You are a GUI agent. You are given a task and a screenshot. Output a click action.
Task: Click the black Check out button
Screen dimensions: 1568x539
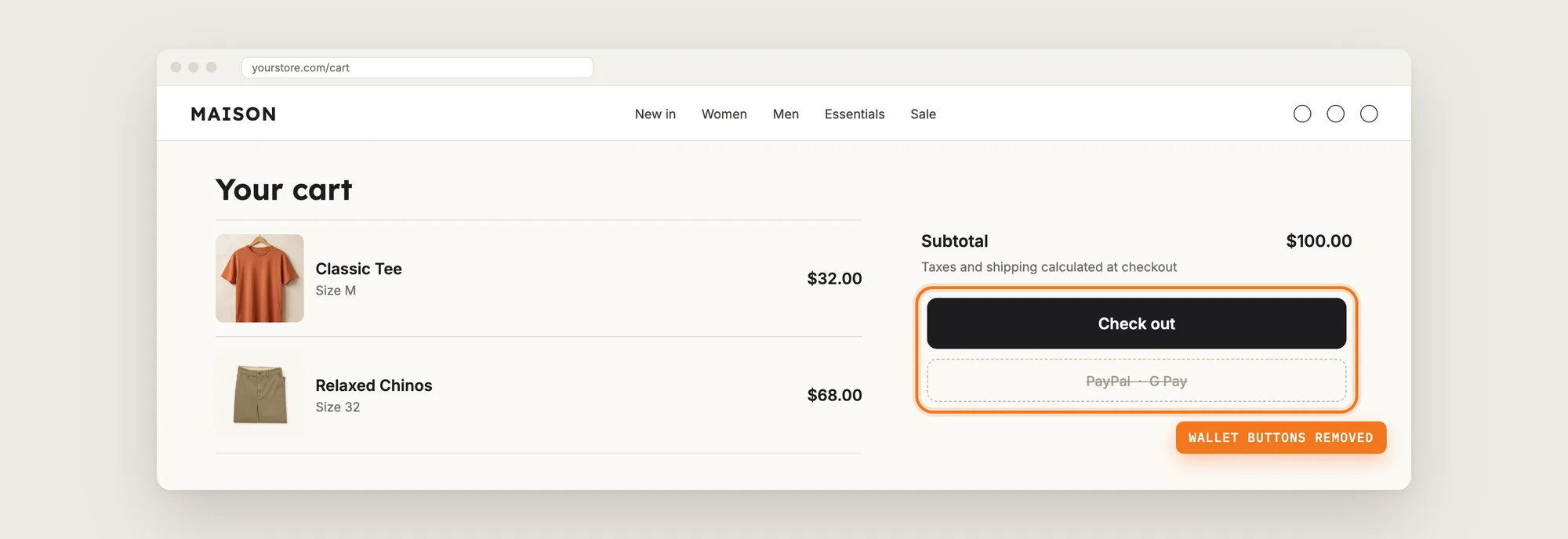pos(1136,324)
